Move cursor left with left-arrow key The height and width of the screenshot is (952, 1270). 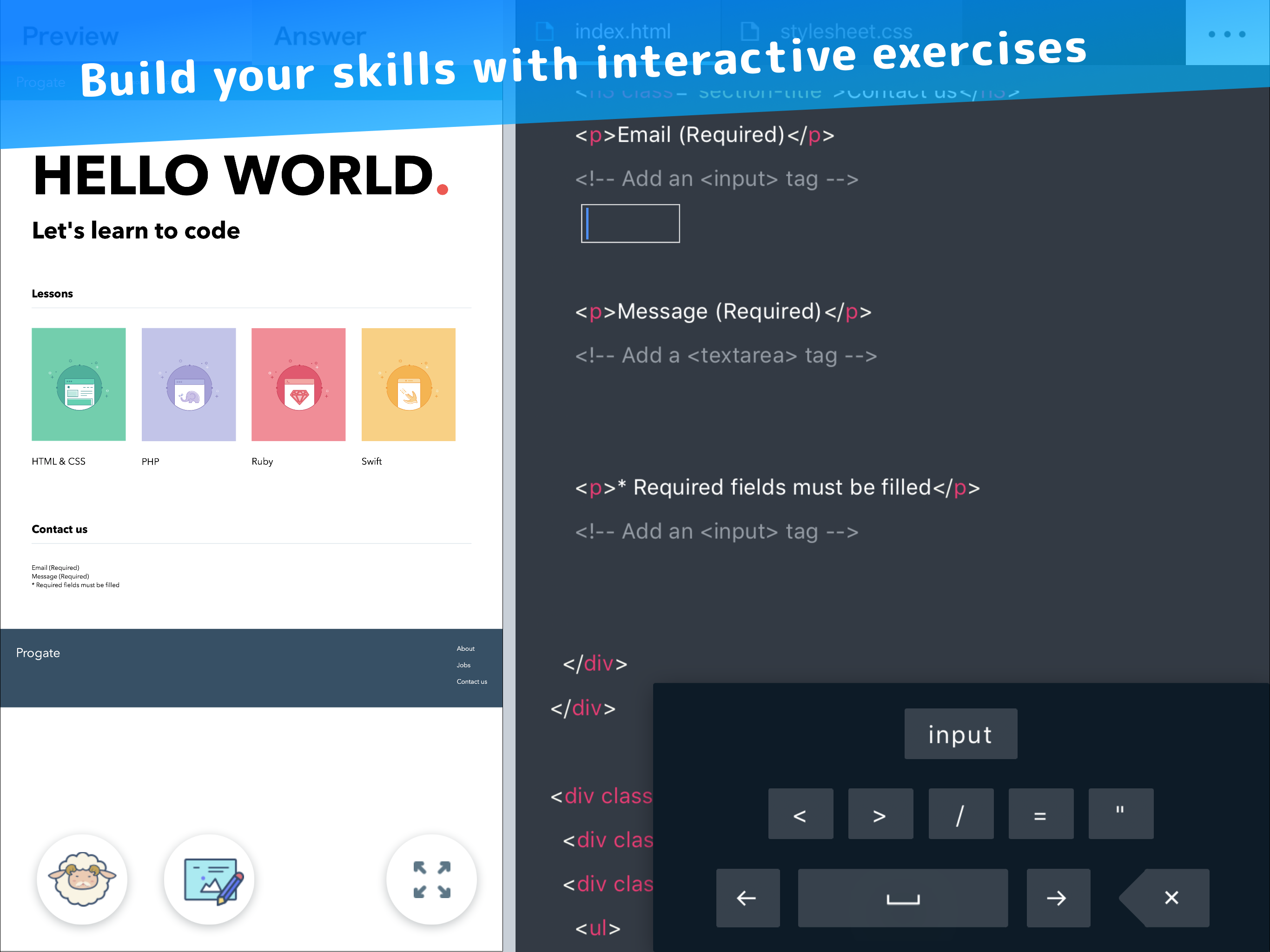pyautogui.click(x=747, y=898)
